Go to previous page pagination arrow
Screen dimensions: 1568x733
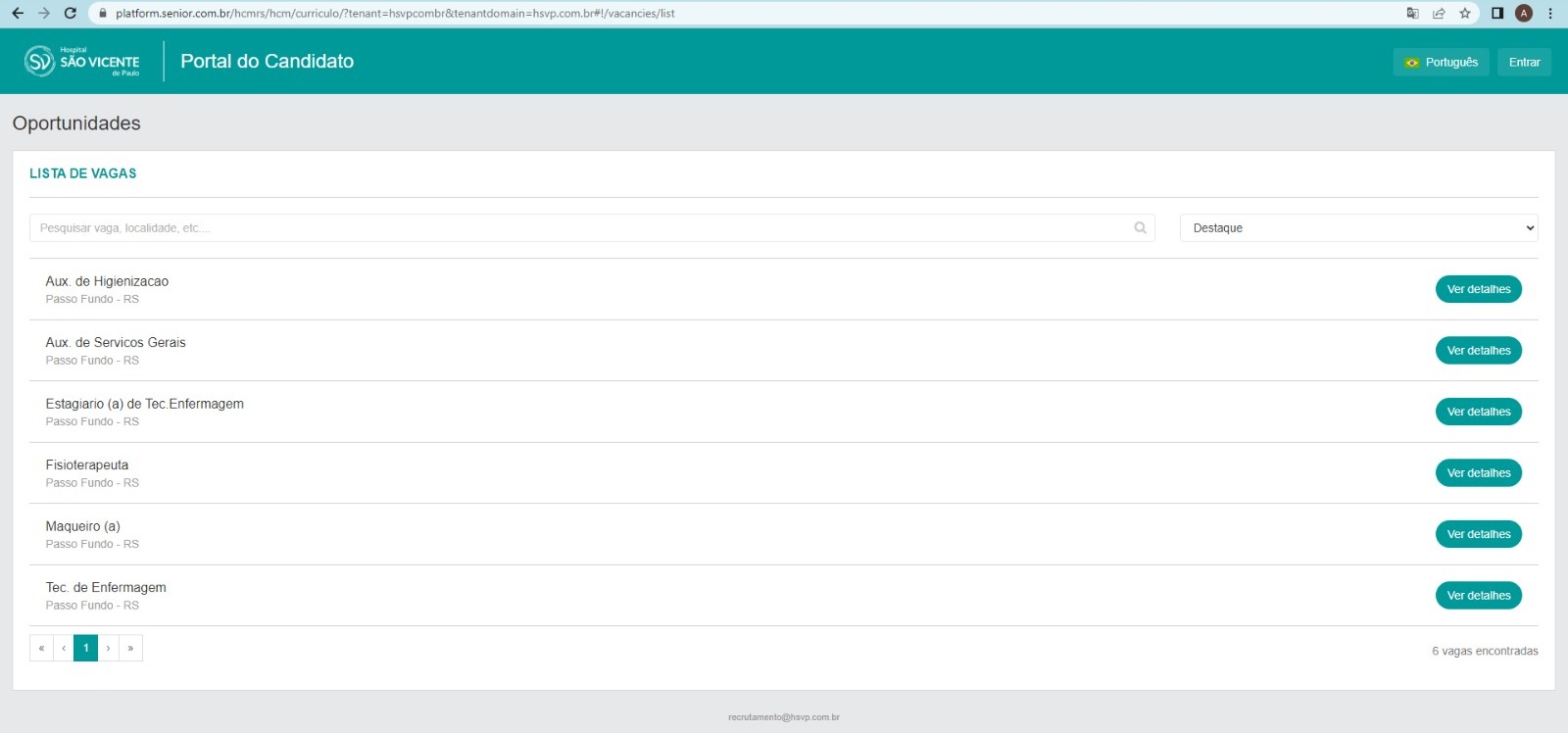click(x=64, y=648)
